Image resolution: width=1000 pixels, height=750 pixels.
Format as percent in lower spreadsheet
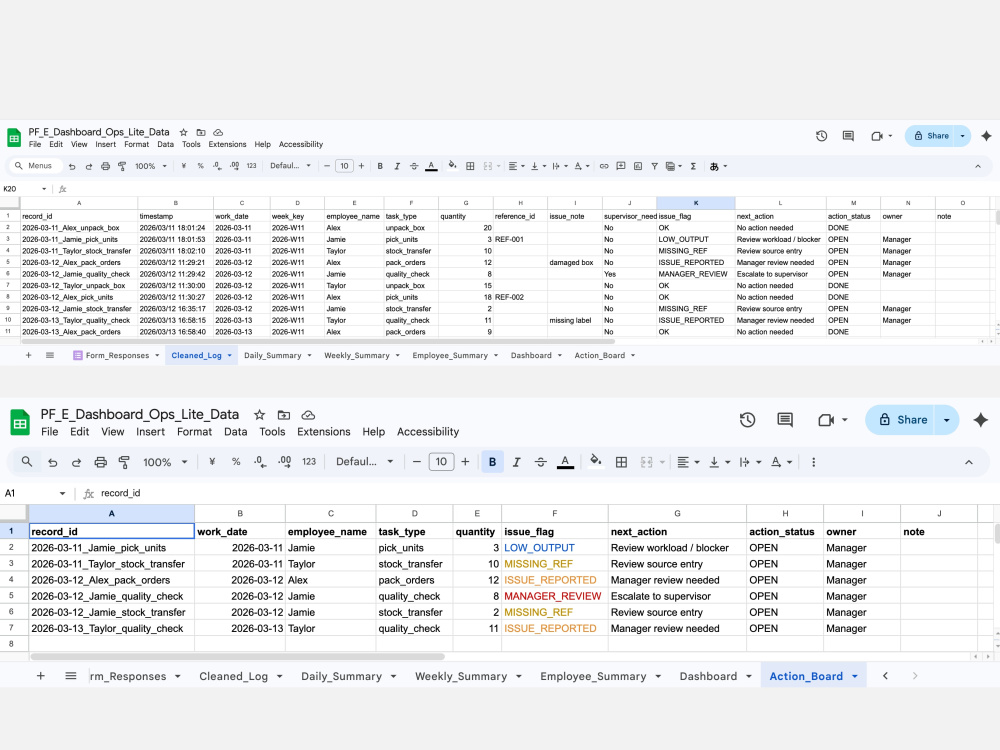point(236,462)
